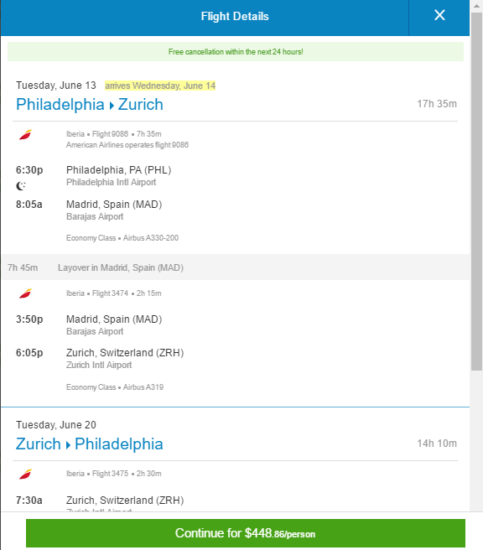
Task: Select the Zurich to Philadelphia heading
Action: 89,444
